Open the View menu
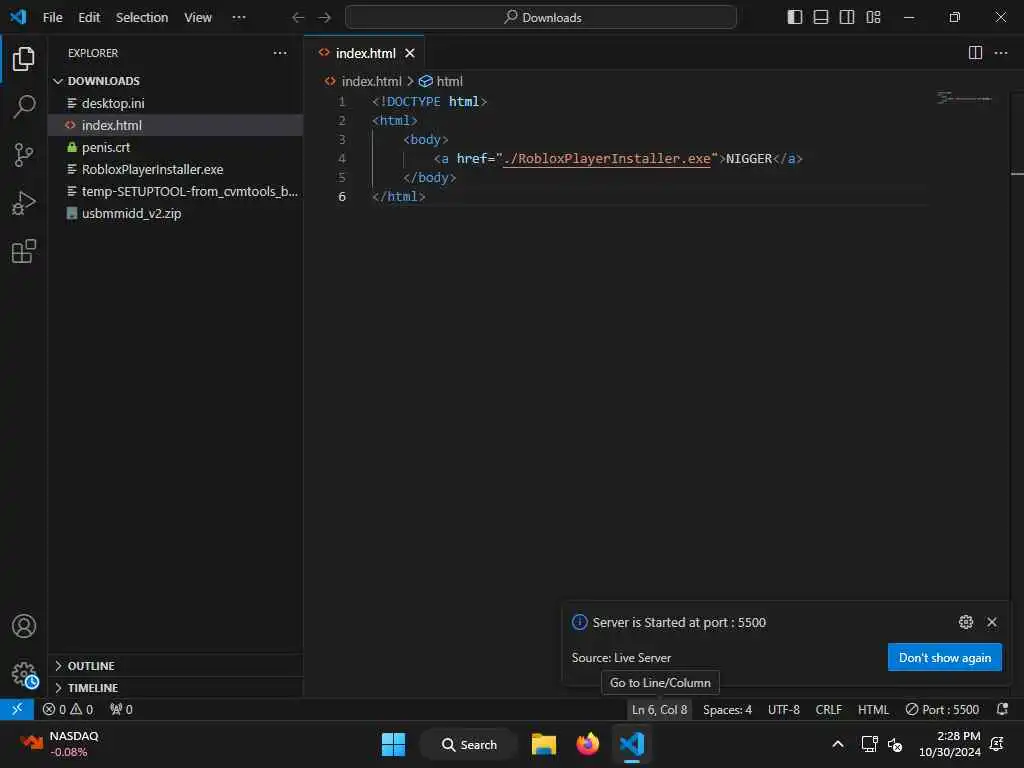Screen dimensions: 1024x768 click(198, 17)
